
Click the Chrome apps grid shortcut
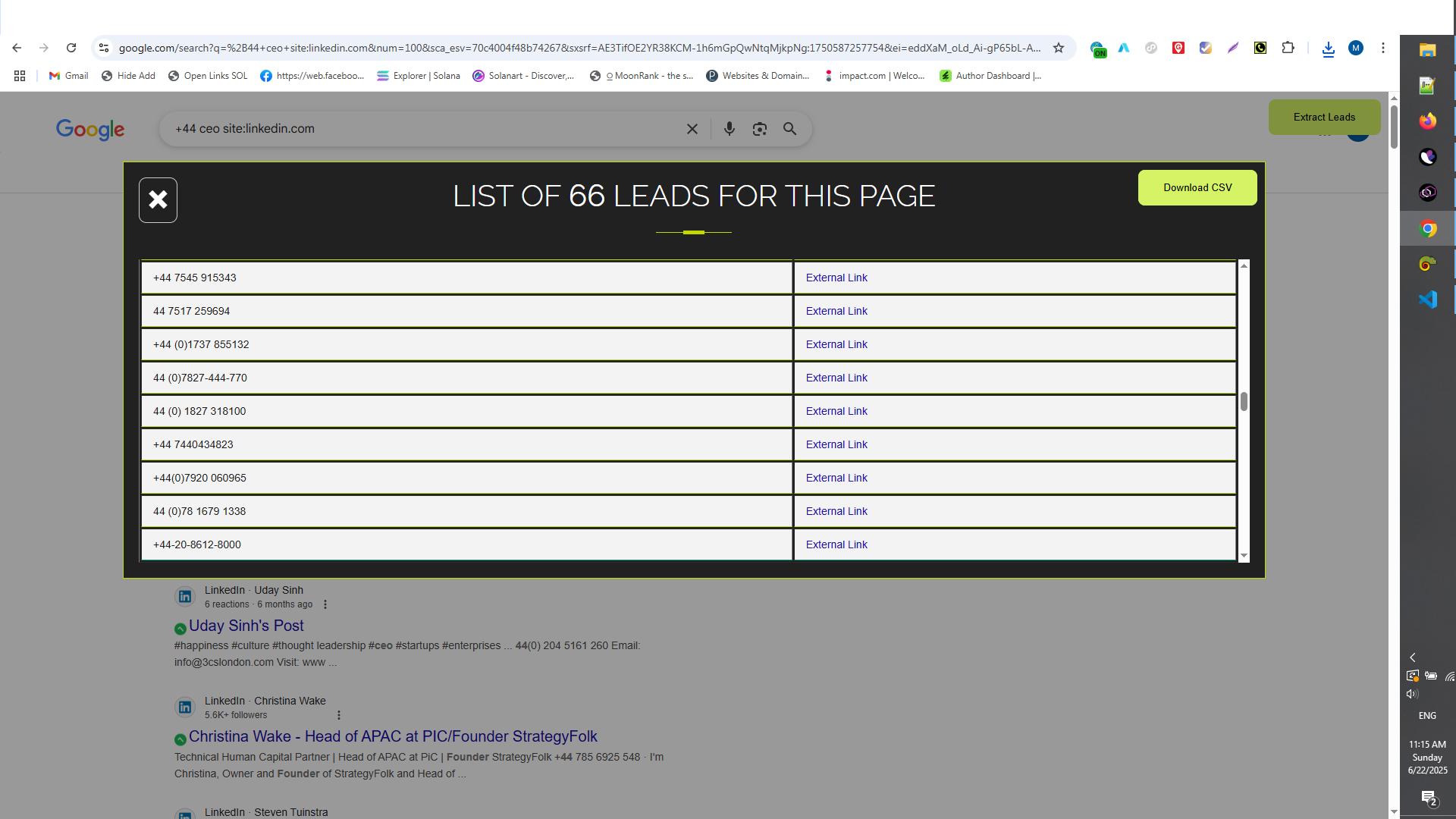(x=20, y=76)
